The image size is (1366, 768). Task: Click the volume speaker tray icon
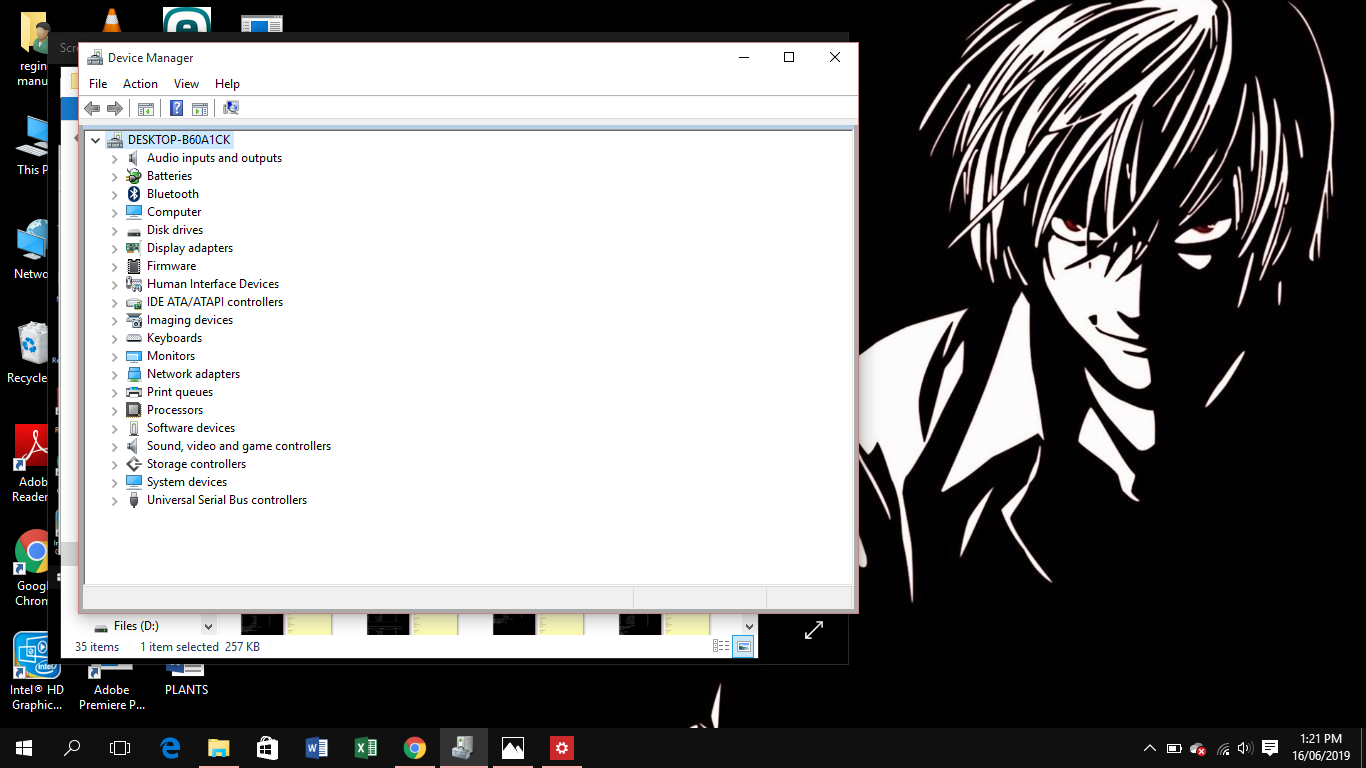point(1245,748)
